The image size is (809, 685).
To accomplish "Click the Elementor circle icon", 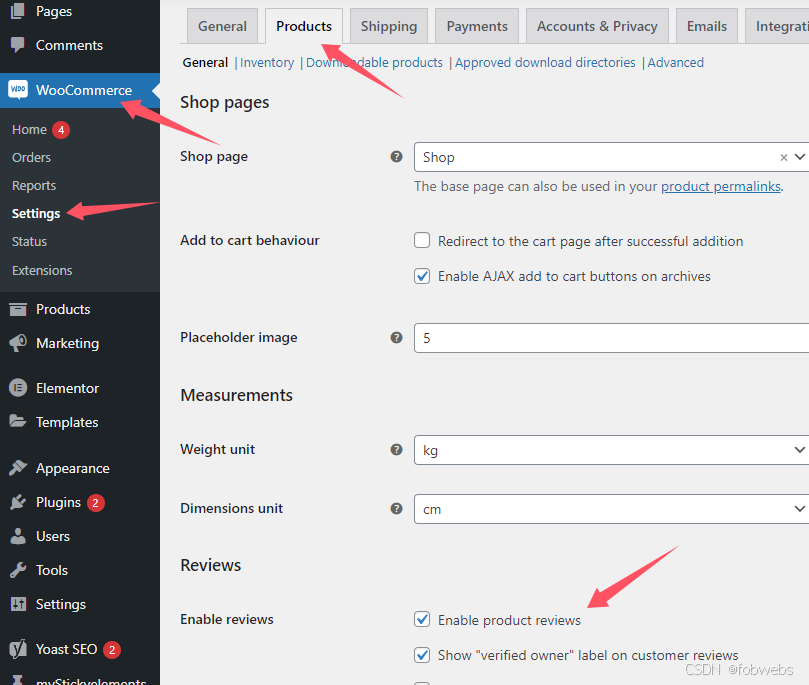I will pos(18,388).
